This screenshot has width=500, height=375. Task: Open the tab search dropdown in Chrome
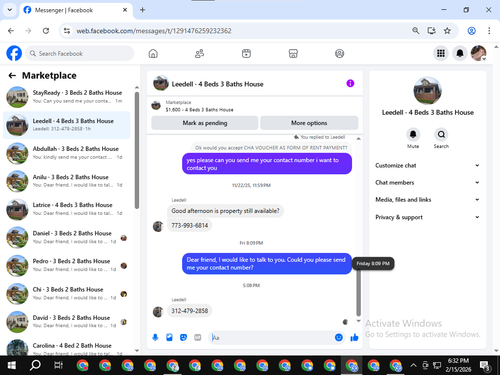[10, 10]
